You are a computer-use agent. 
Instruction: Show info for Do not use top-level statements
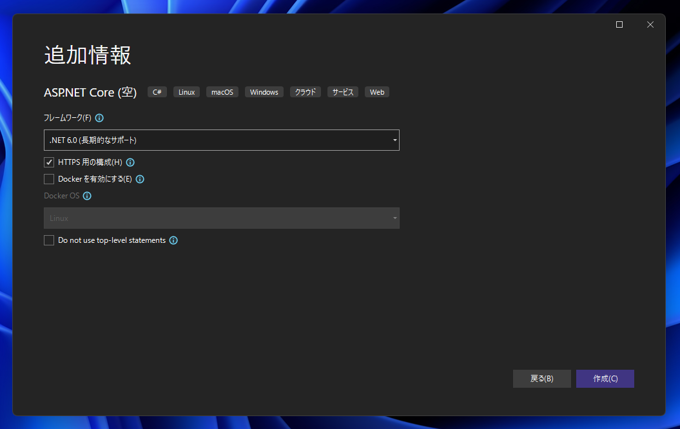(173, 240)
